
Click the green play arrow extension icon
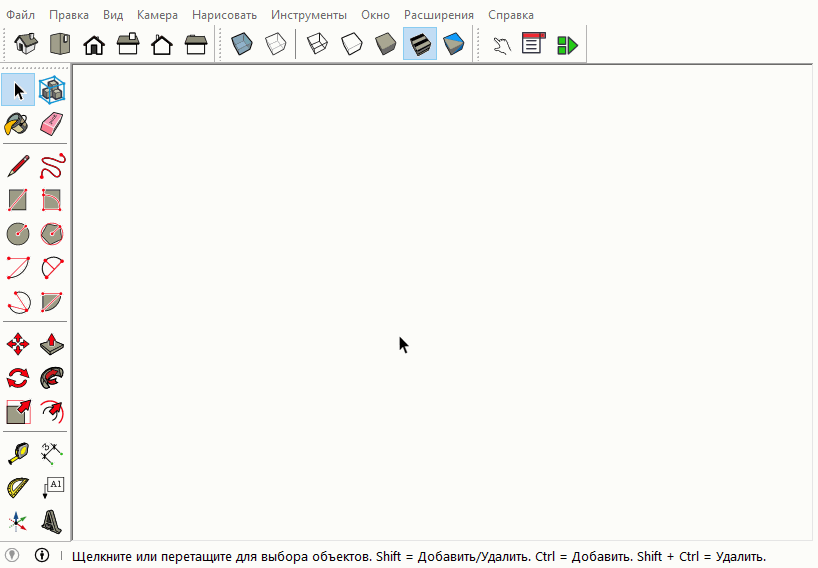coord(567,45)
